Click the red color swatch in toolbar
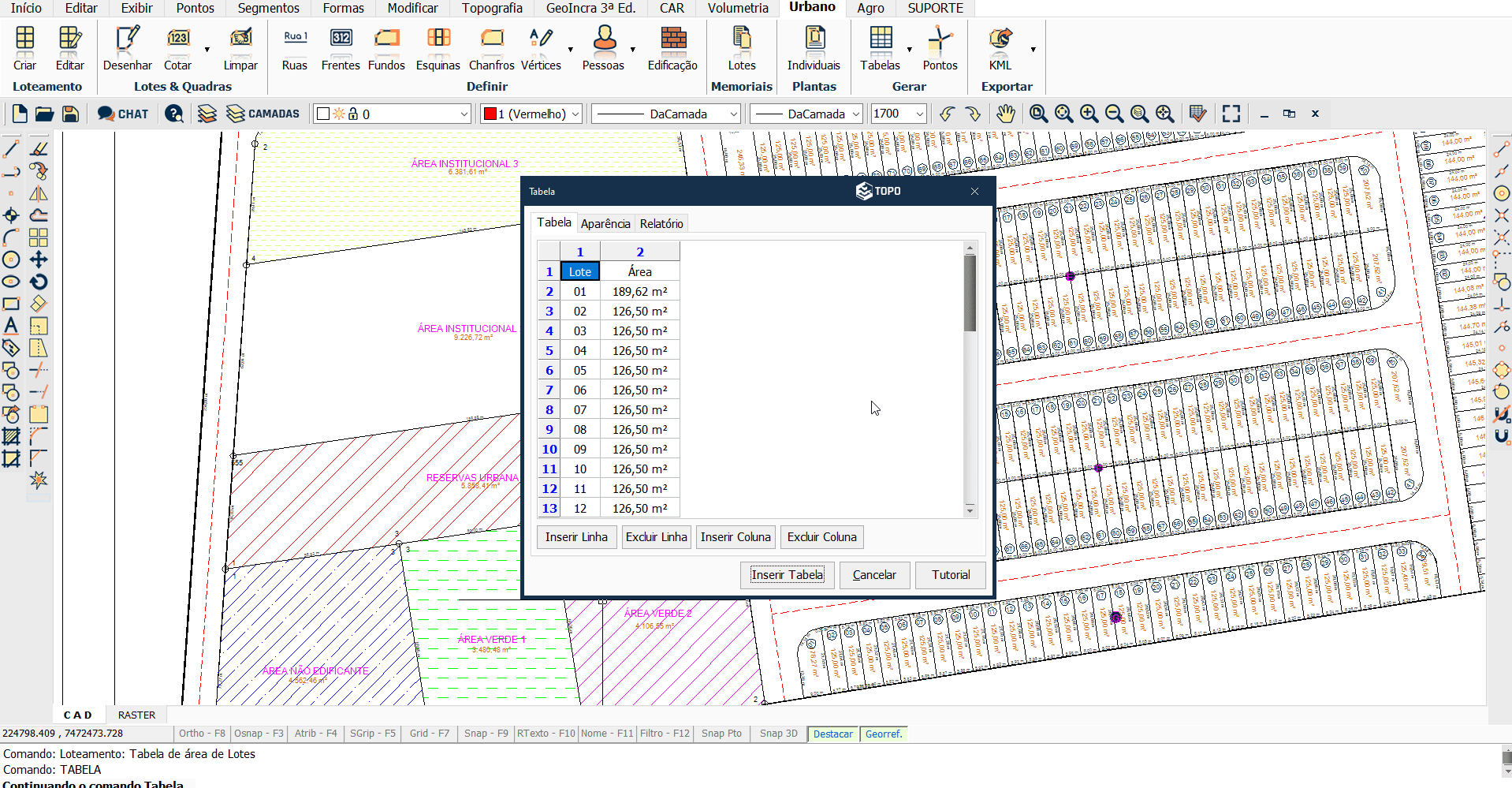 490,114
